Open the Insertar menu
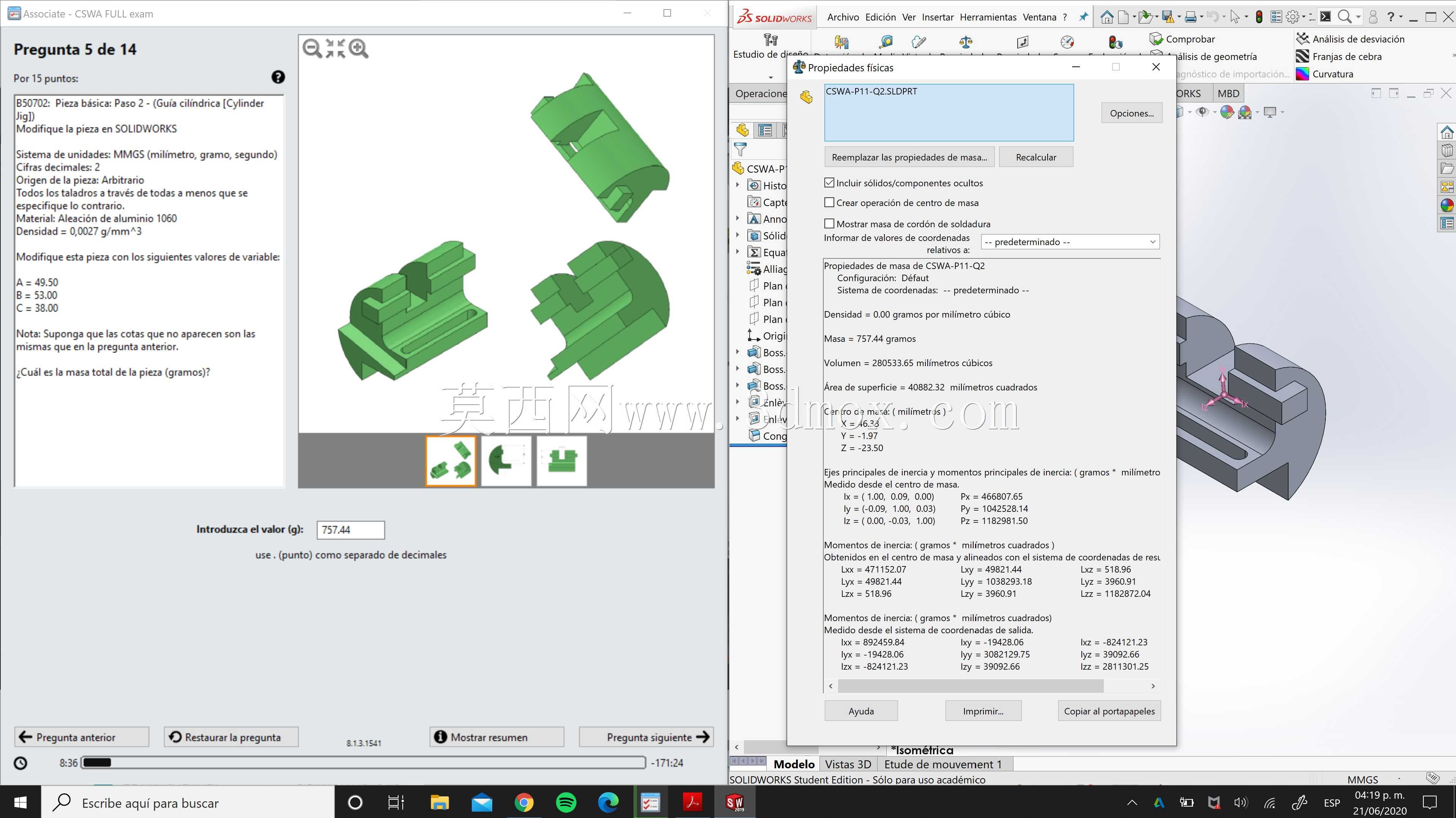The height and width of the screenshot is (818, 1456). tap(938, 17)
